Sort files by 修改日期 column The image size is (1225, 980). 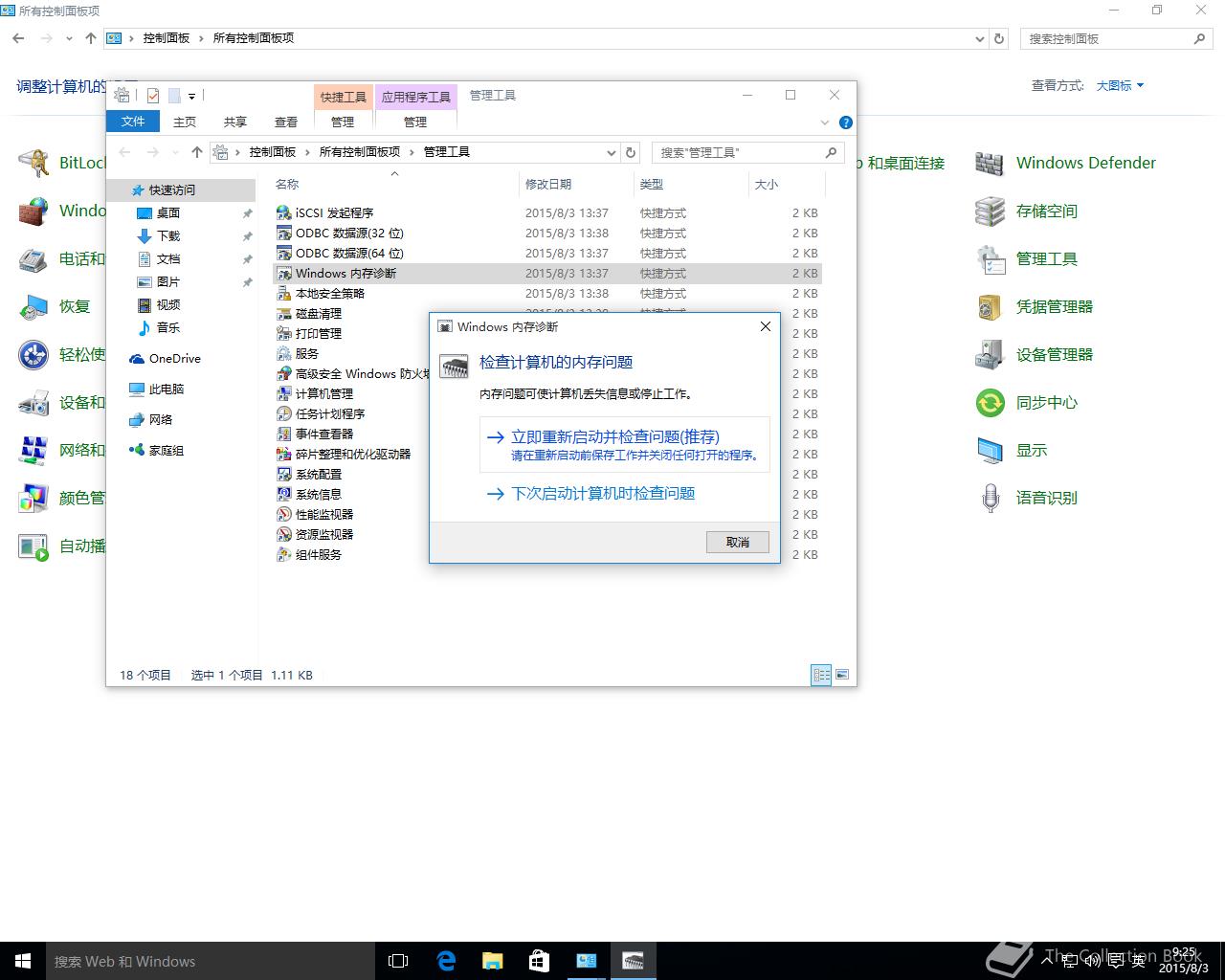point(548,184)
